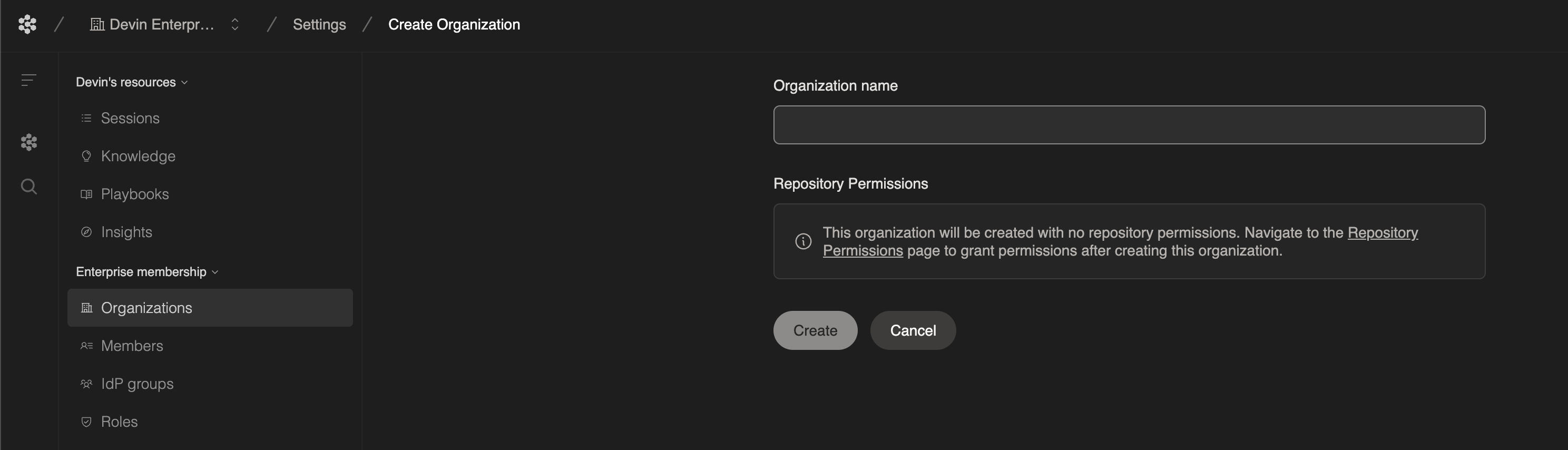Screen dimensions: 1568x450
Task: Click the info icon in permissions notice
Action: (803, 241)
